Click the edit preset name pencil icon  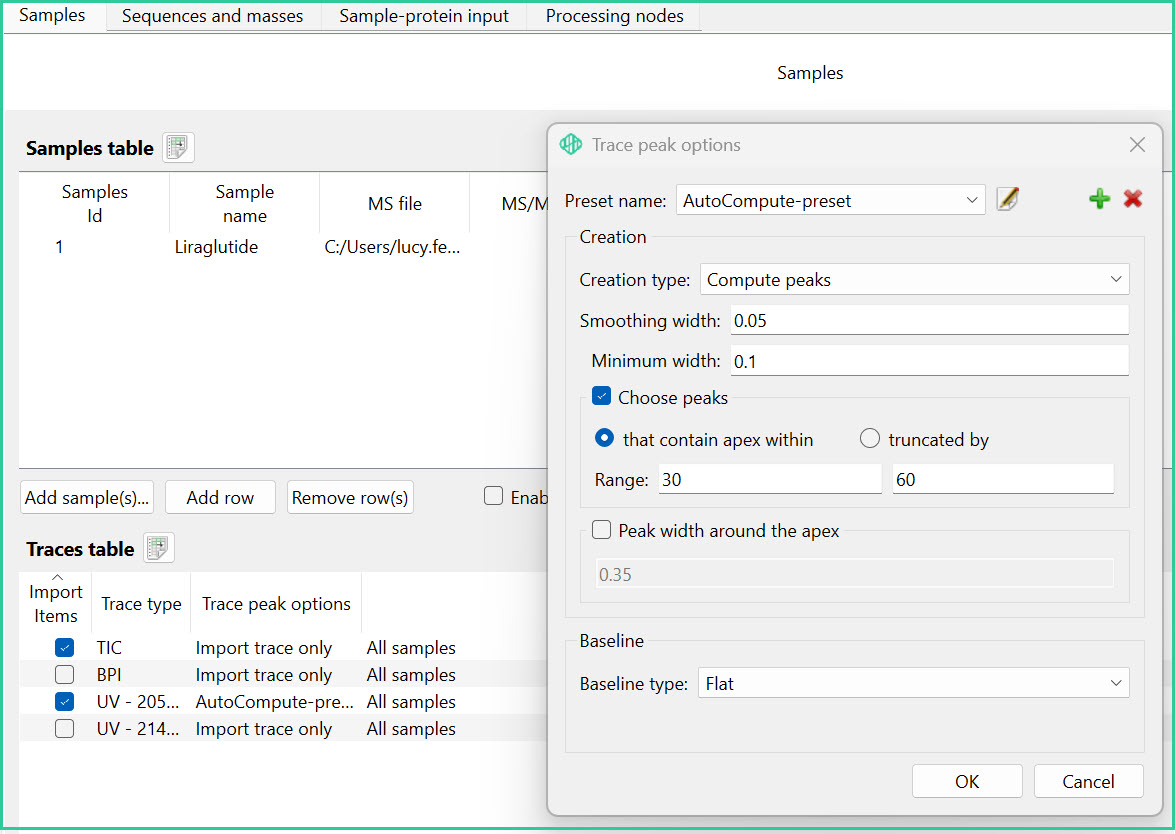(1008, 199)
